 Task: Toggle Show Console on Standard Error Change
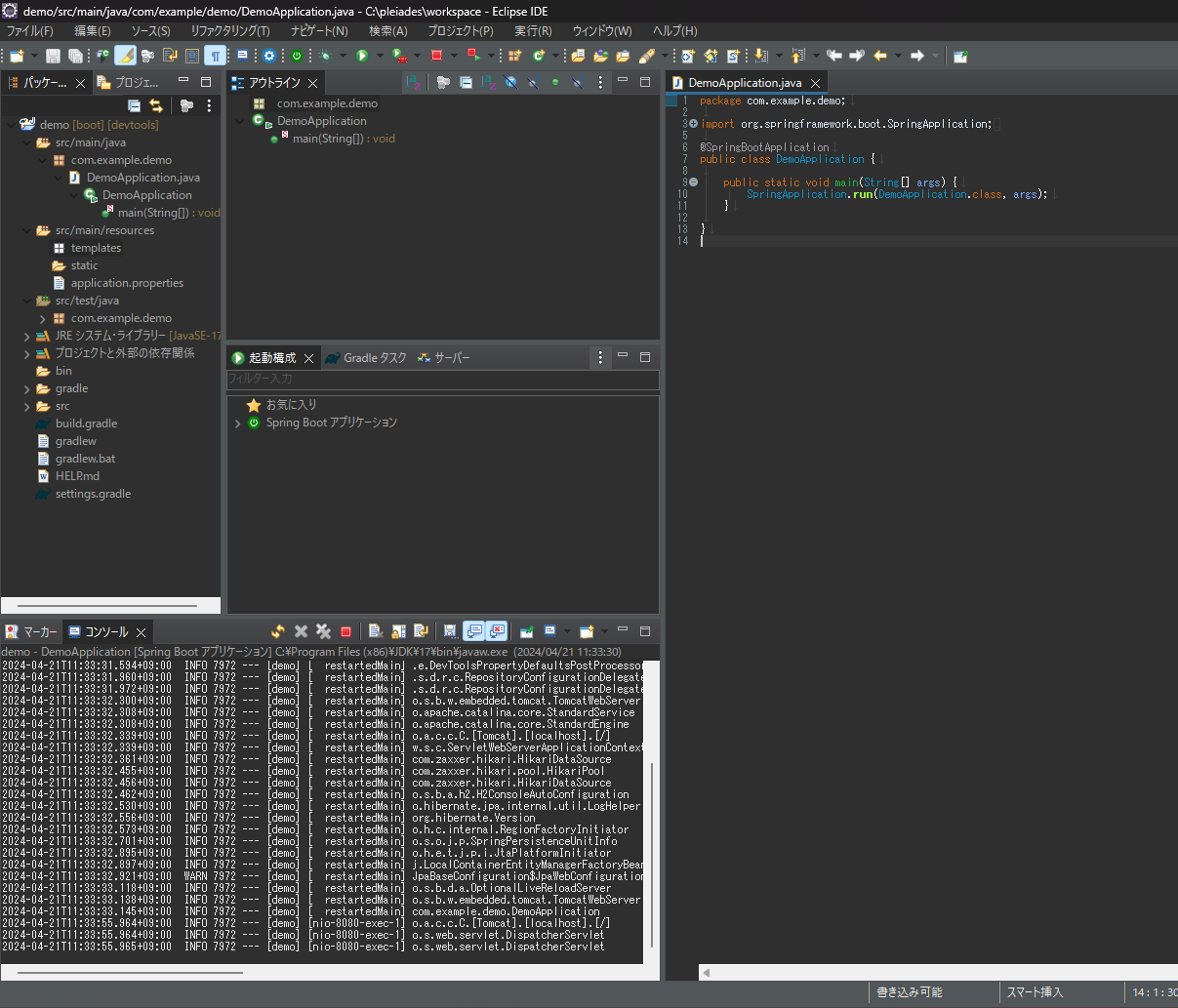coord(496,630)
